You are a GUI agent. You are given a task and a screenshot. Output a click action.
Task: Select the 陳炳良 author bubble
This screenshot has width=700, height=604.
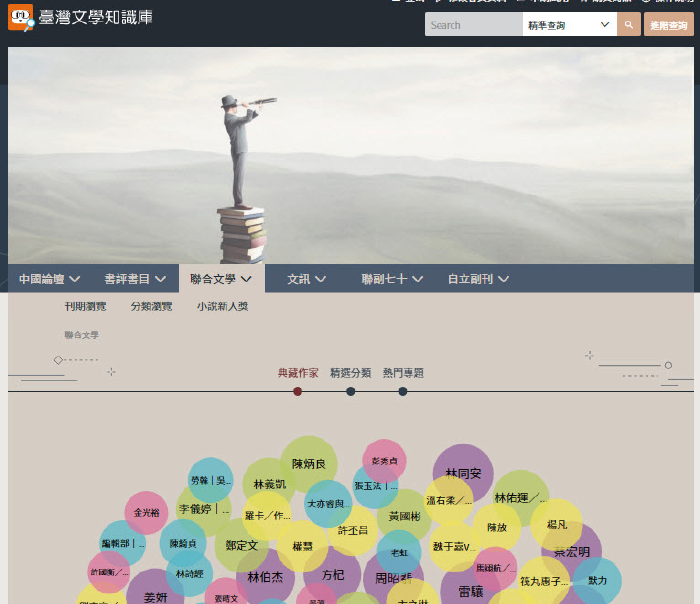pyautogui.click(x=308, y=464)
